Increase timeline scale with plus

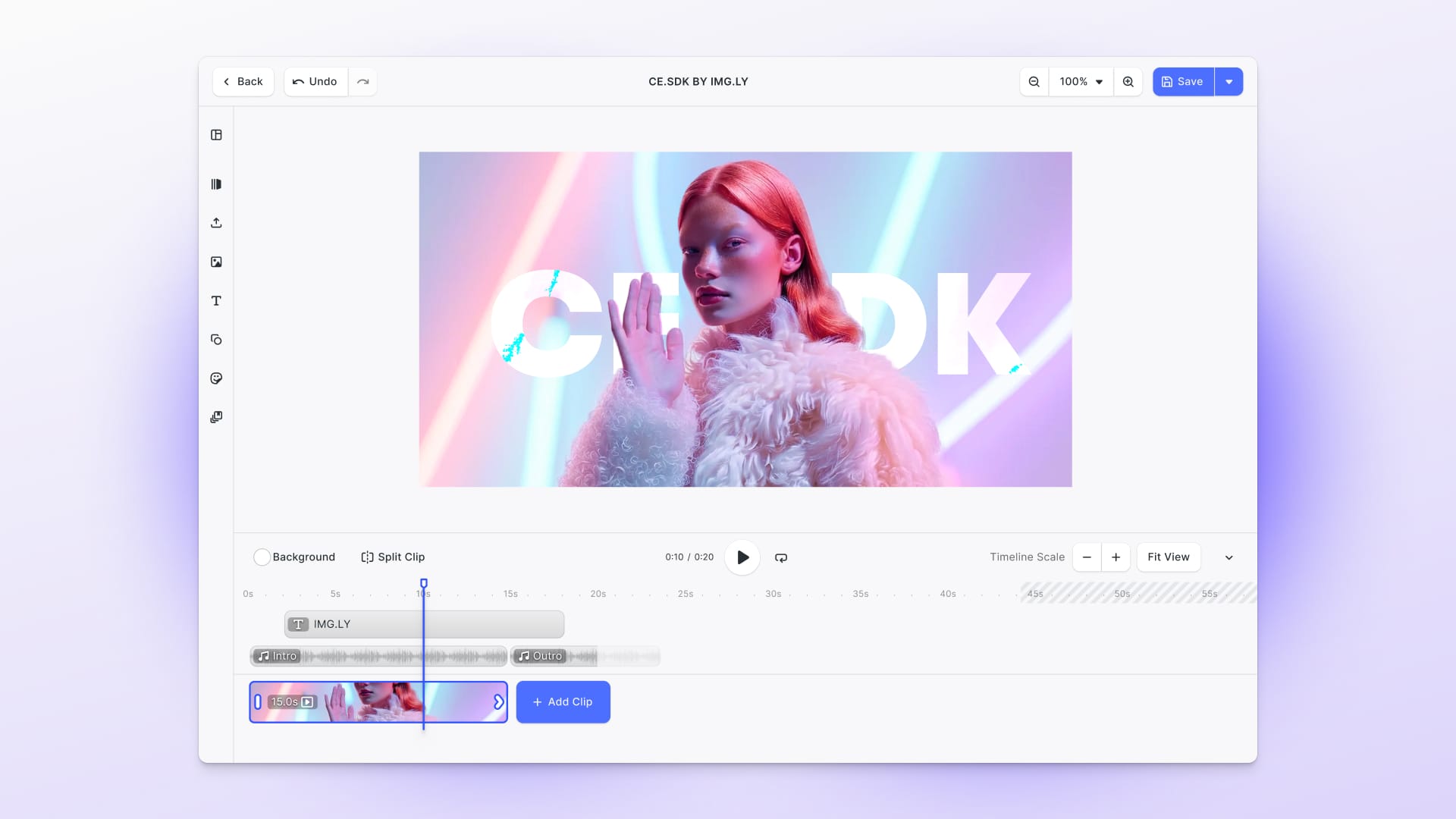1116,557
